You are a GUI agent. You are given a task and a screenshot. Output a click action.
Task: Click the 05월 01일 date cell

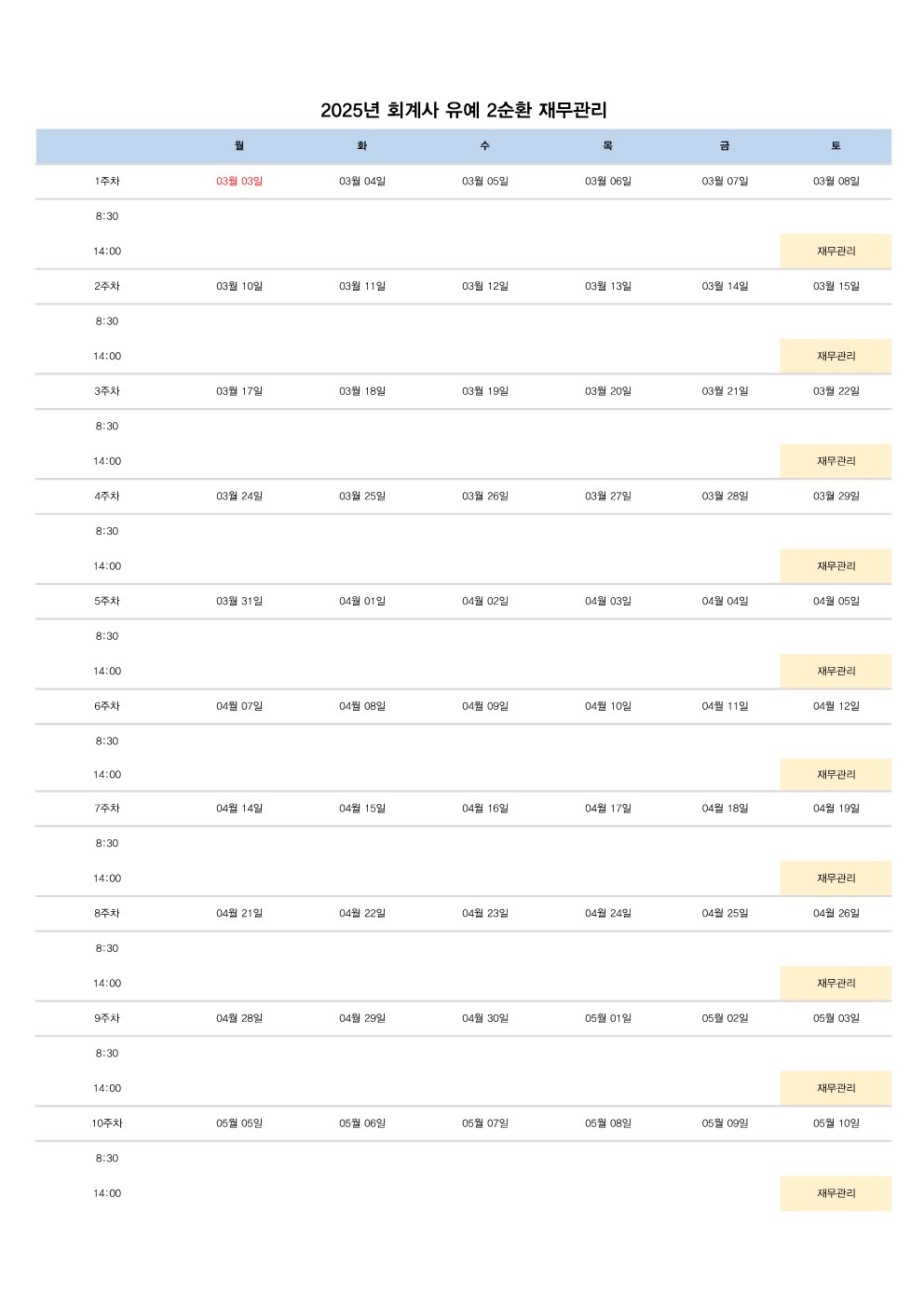click(x=608, y=1019)
